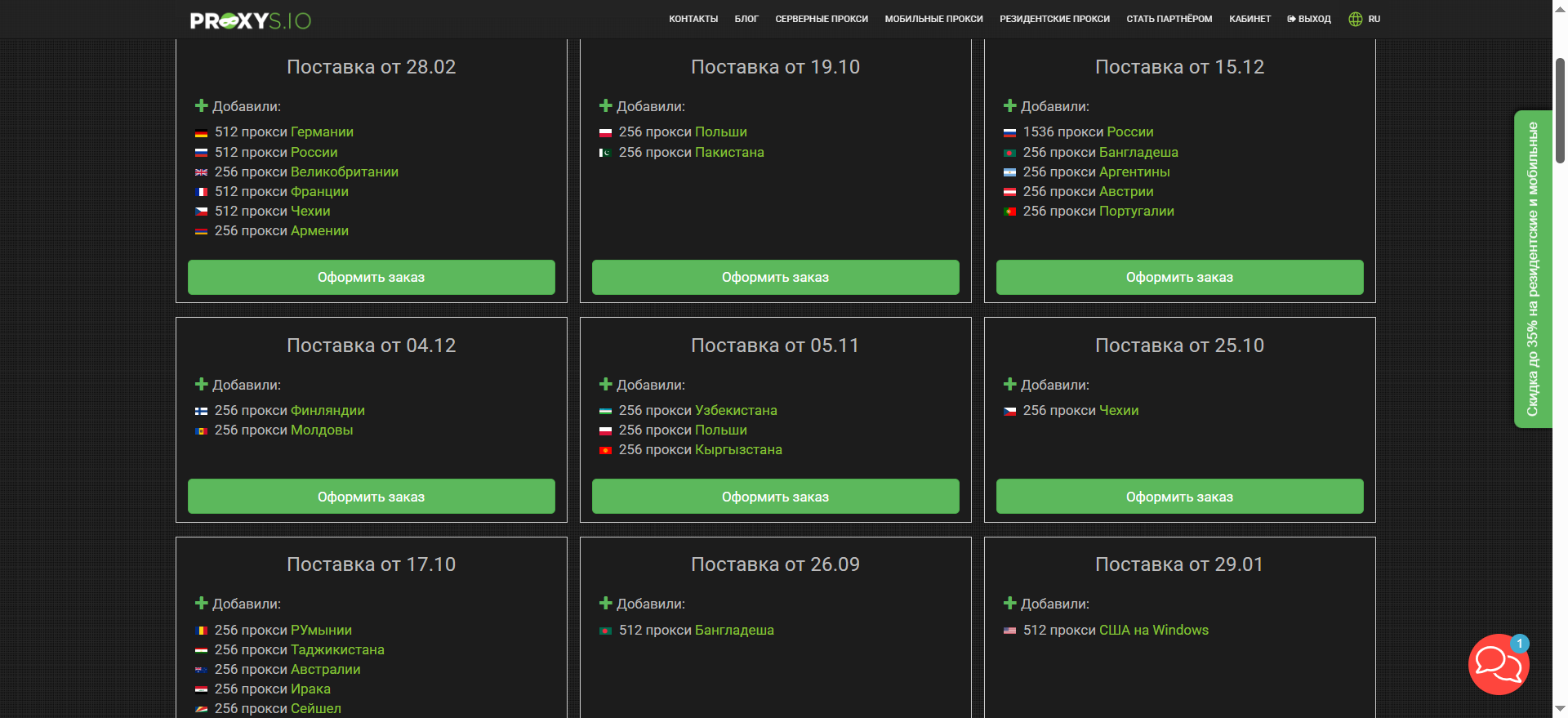1568x718 pixels.
Task: Click the globe language icon
Action: (x=1356, y=19)
